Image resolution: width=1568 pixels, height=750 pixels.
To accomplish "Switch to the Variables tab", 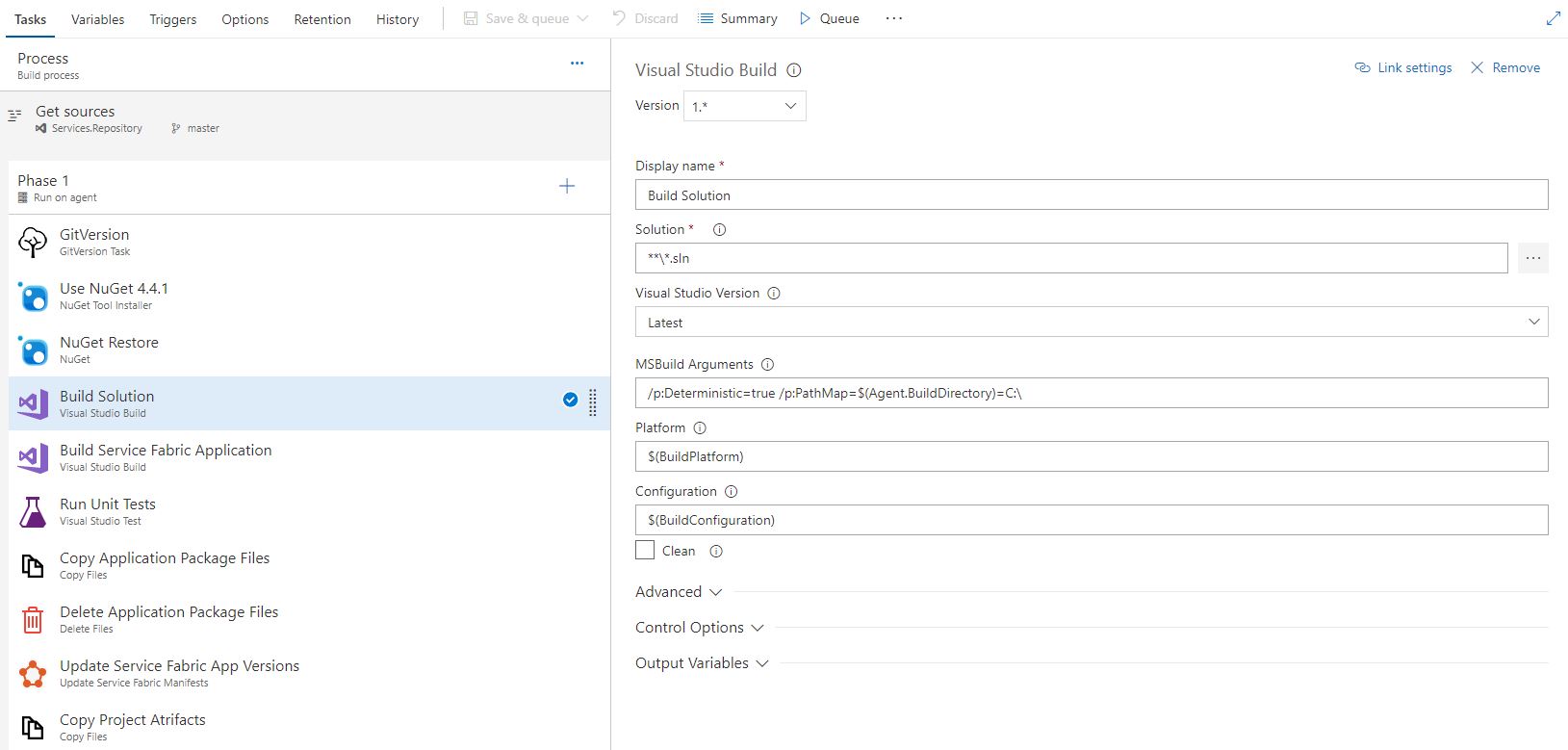I will point(97,19).
